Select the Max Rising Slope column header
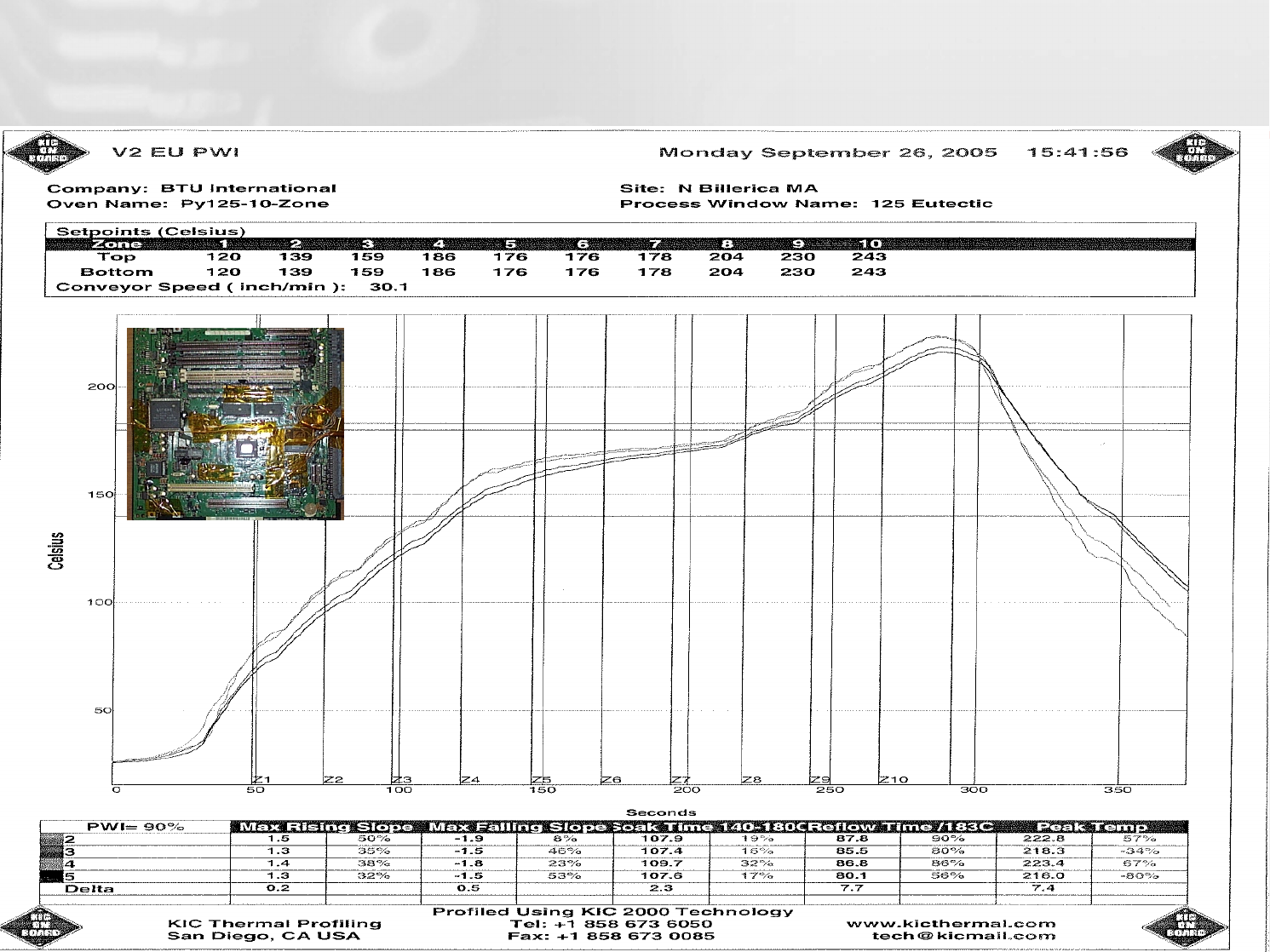1270x952 pixels. (326, 827)
